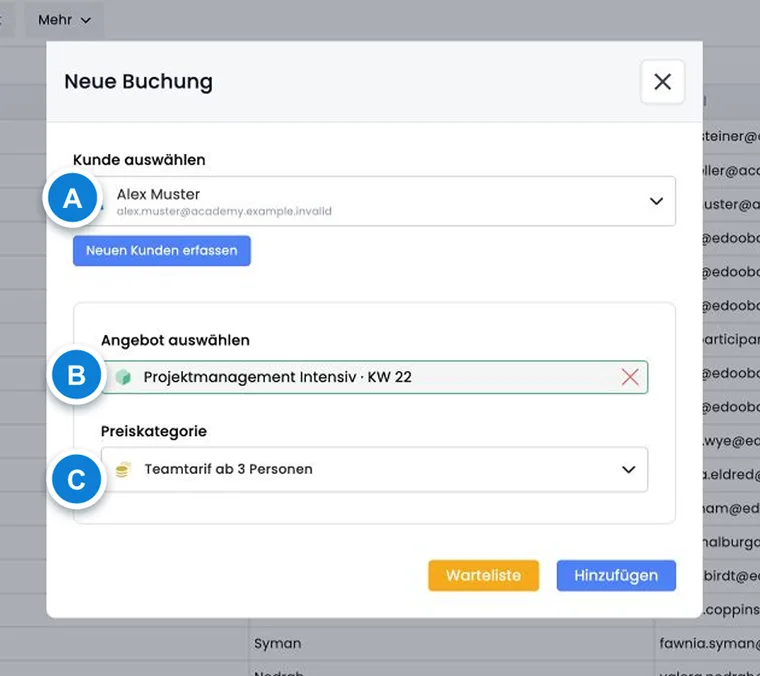The image size is (760, 676).
Task: Click the green cube offer icon
Action: [123, 377]
